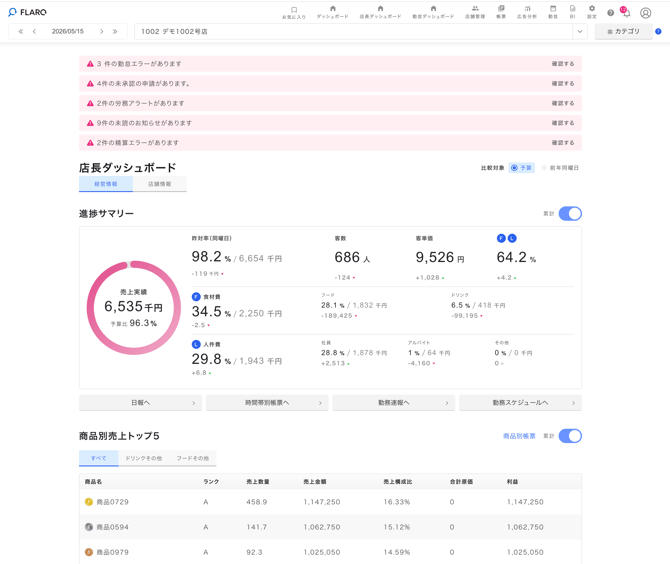Click the pink 売上実績 progress ring

(x=134, y=308)
